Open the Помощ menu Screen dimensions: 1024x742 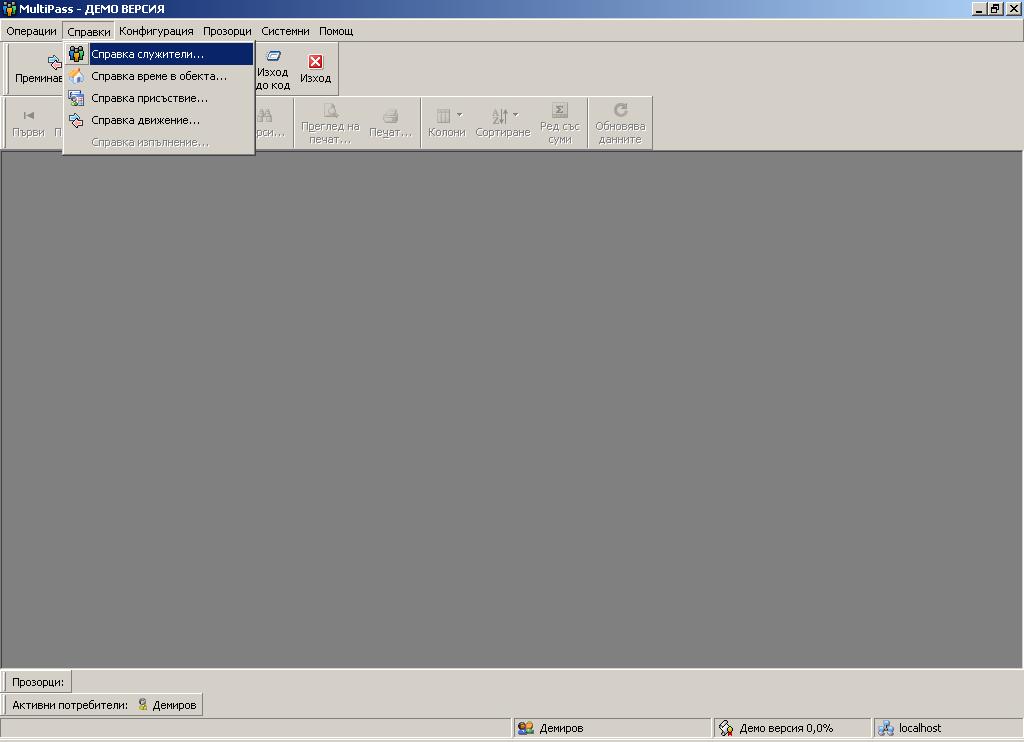click(x=336, y=31)
